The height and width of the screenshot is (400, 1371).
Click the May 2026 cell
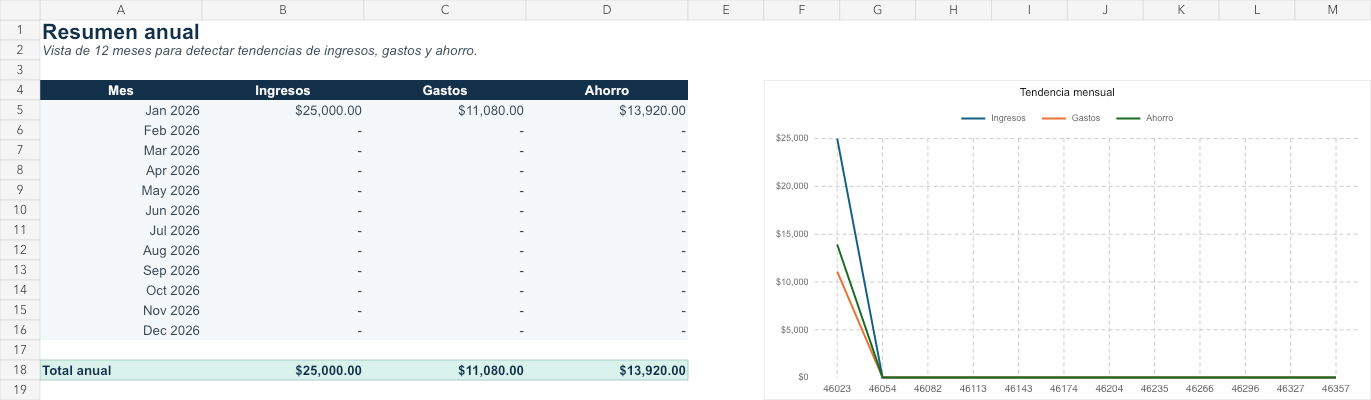(x=121, y=190)
